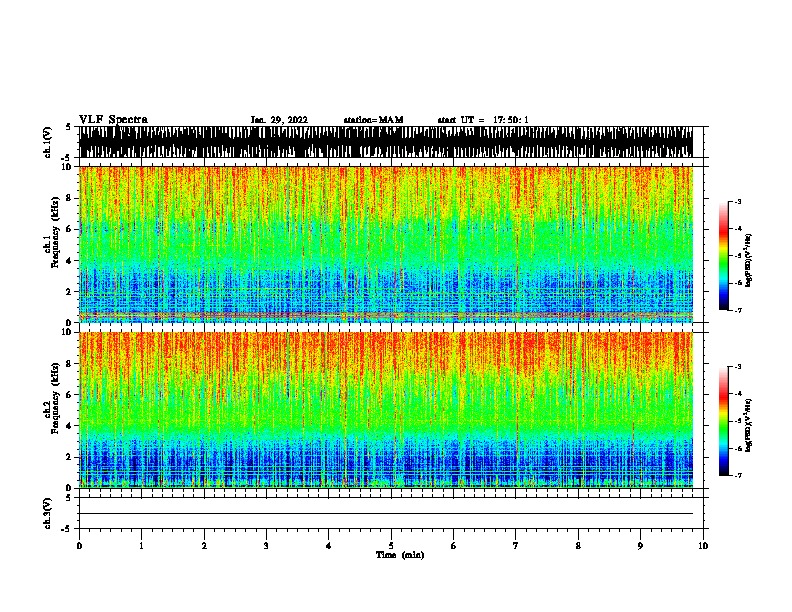Click time axis tick label "1"
The height and width of the screenshot is (612, 792).
tap(141, 546)
